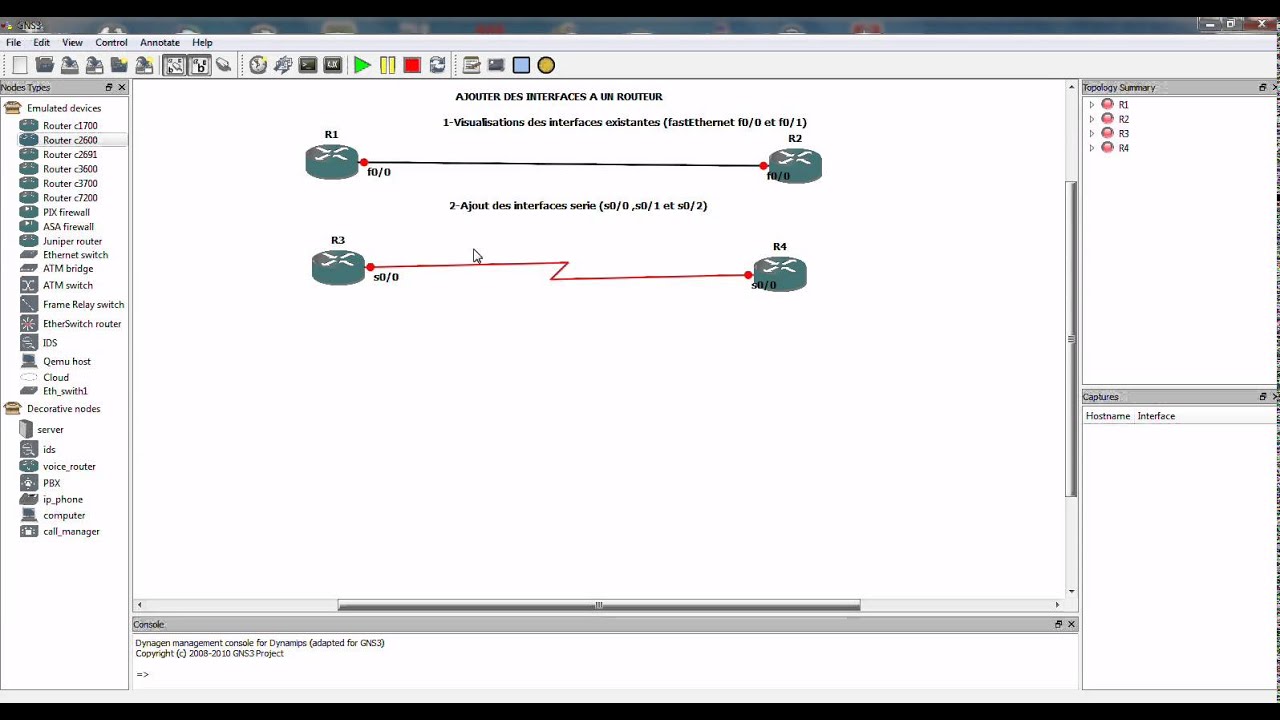The height and width of the screenshot is (720, 1280).
Task: Open the Help menu
Action: pyautogui.click(x=202, y=43)
